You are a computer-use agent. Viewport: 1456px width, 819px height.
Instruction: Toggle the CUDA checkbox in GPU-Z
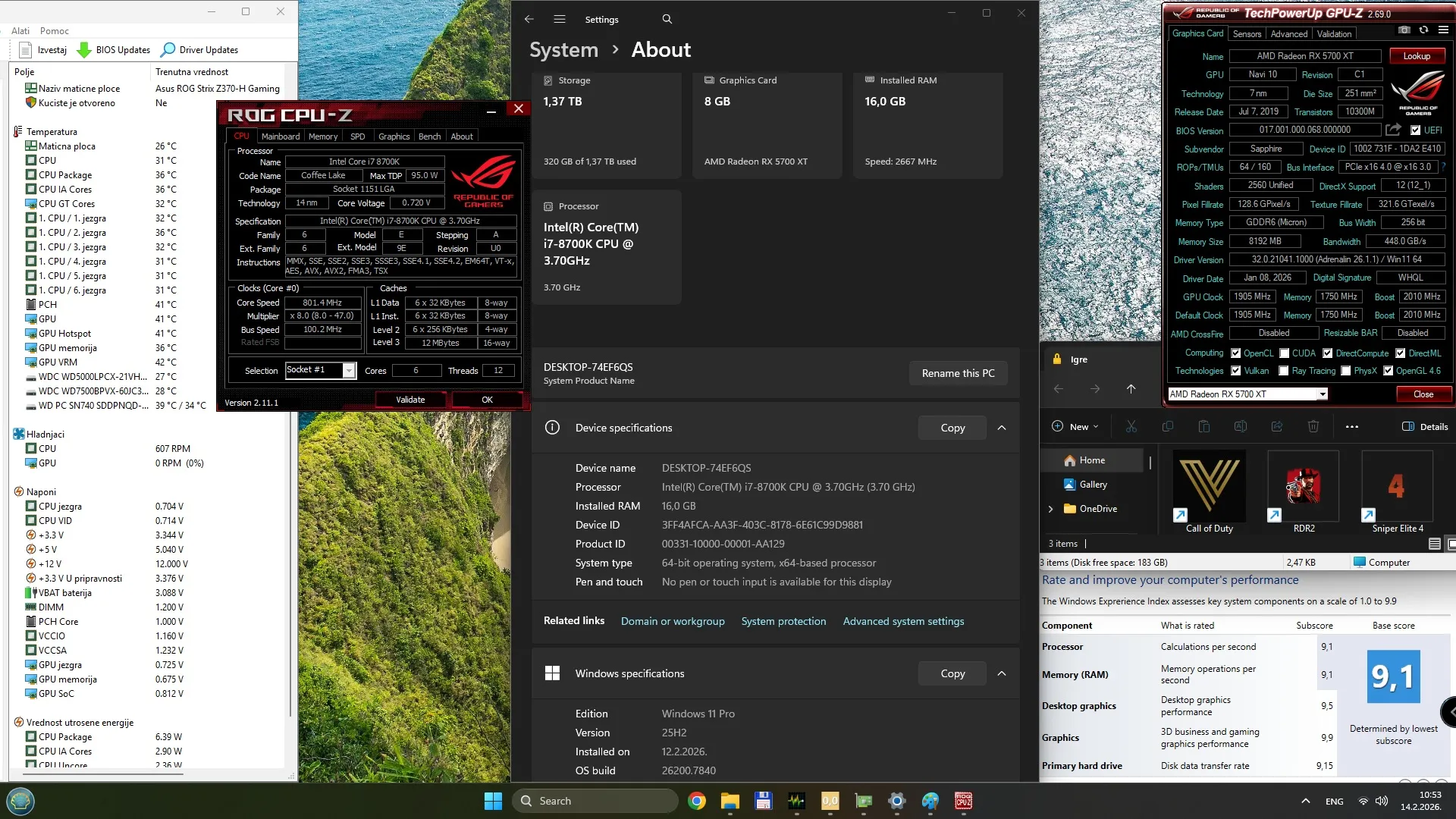click(1284, 353)
